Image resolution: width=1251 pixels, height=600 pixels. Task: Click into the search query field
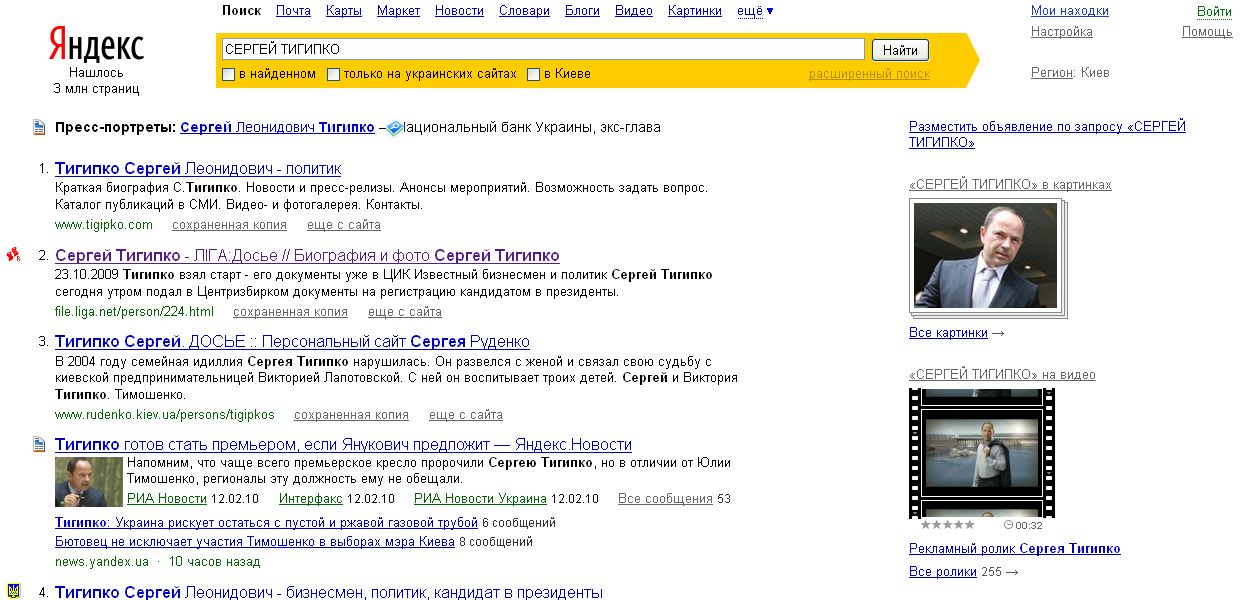click(x=541, y=49)
